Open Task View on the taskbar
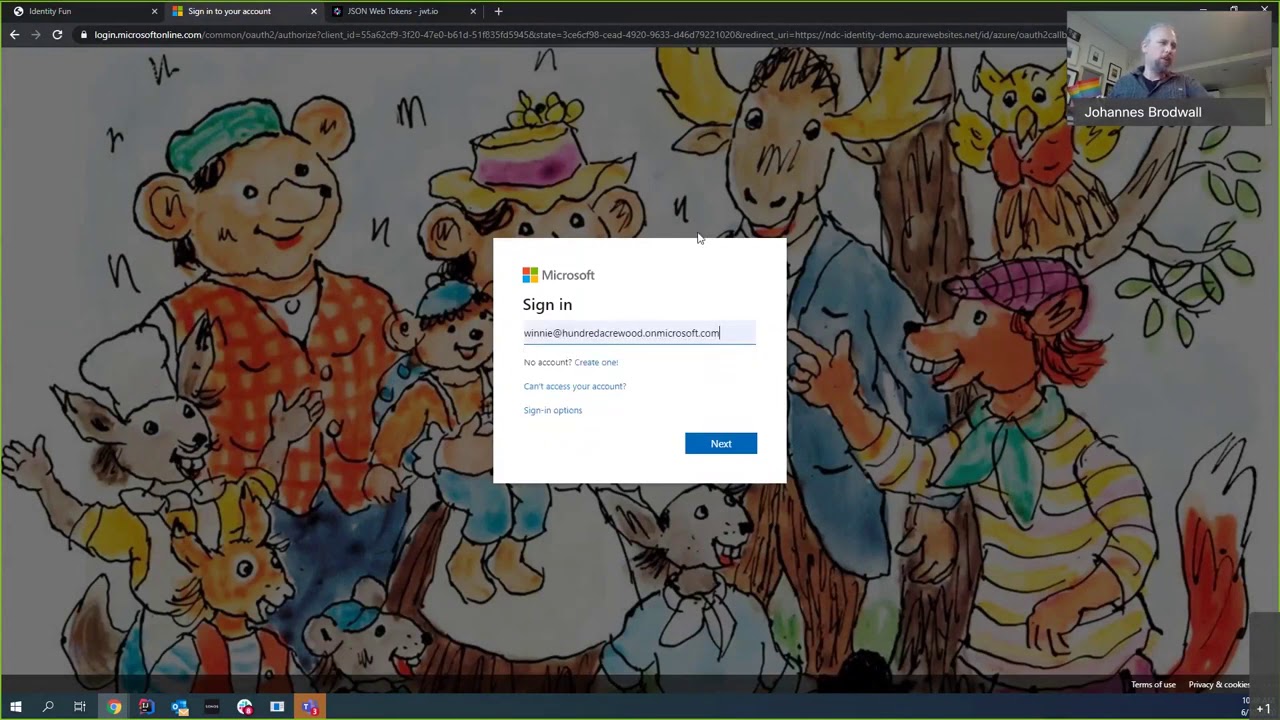1280x720 pixels. coord(80,707)
